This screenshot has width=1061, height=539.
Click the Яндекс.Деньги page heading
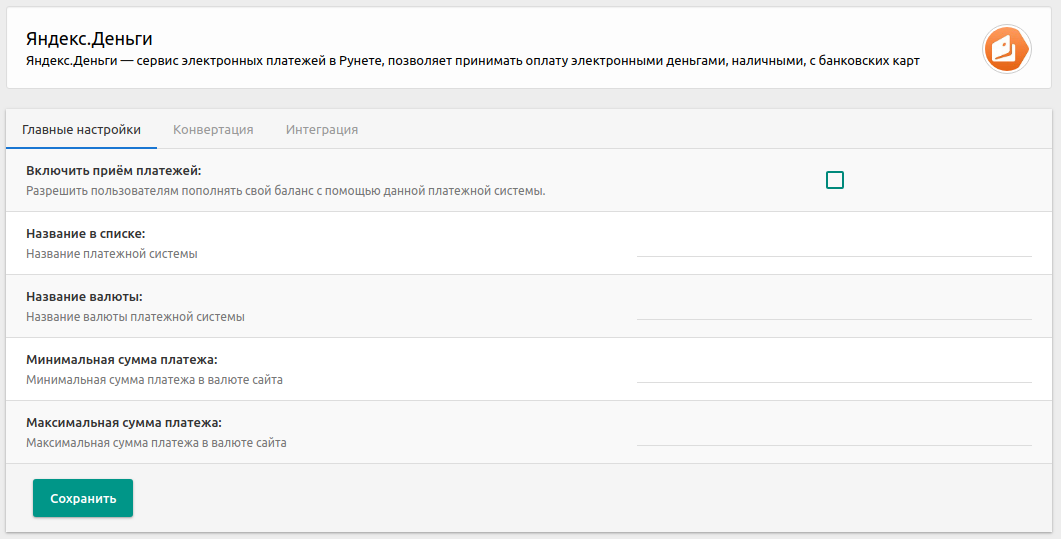89,39
